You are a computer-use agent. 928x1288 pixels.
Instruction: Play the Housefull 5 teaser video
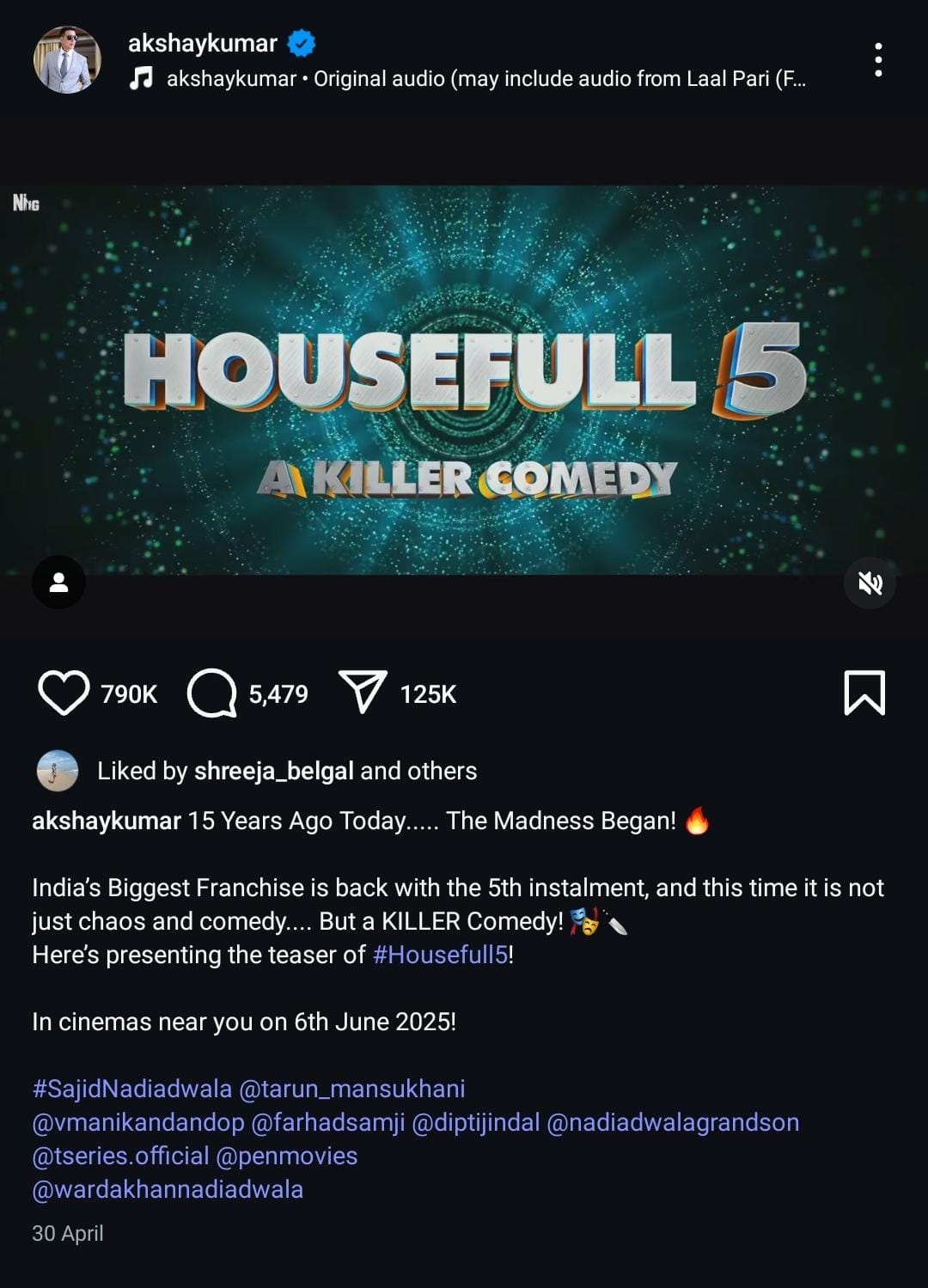[464, 380]
